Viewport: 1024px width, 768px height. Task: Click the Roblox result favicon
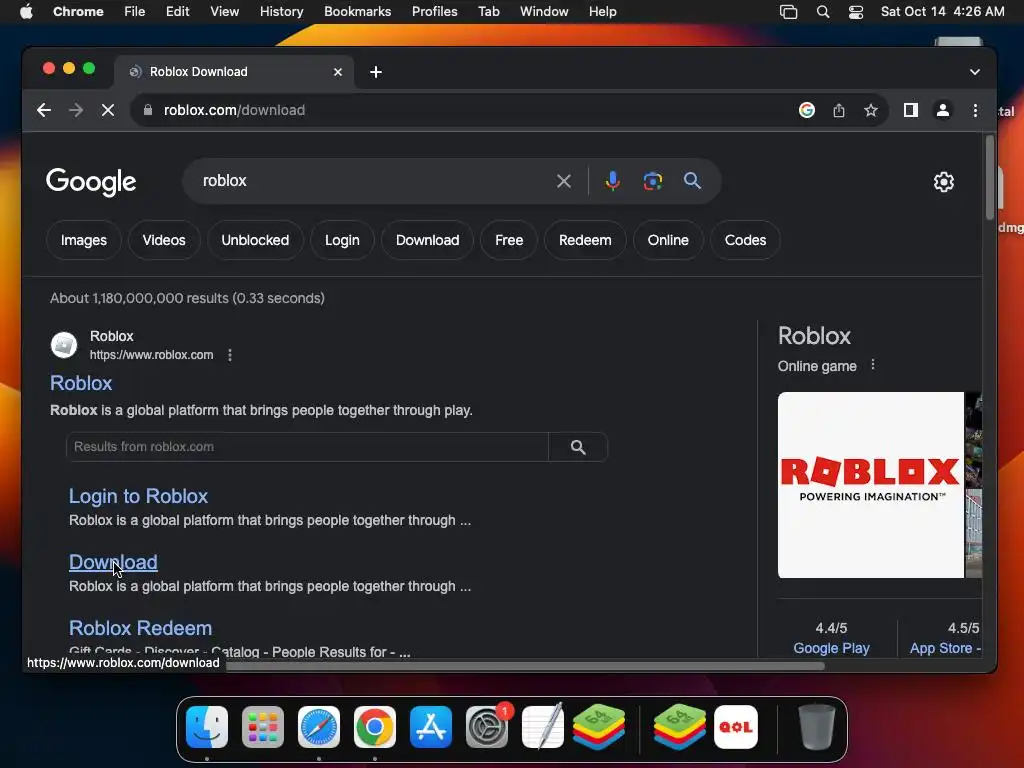pyautogui.click(x=64, y=345)
